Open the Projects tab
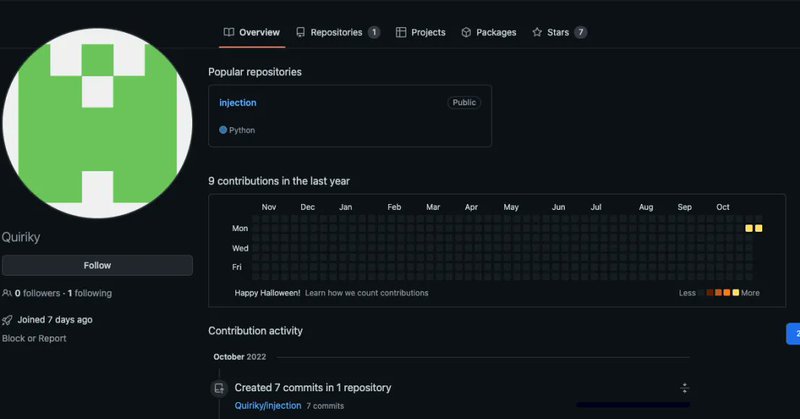800x419 pixels. point(420,32)
